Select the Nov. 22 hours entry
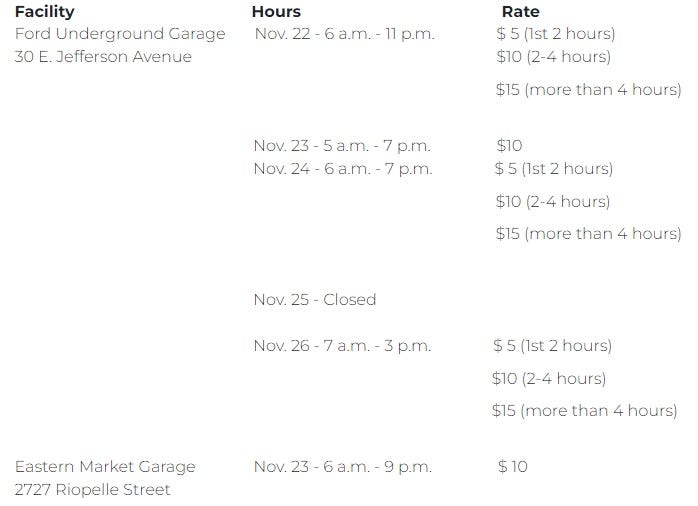The image size is (698, 506). (x=344, y=34)
